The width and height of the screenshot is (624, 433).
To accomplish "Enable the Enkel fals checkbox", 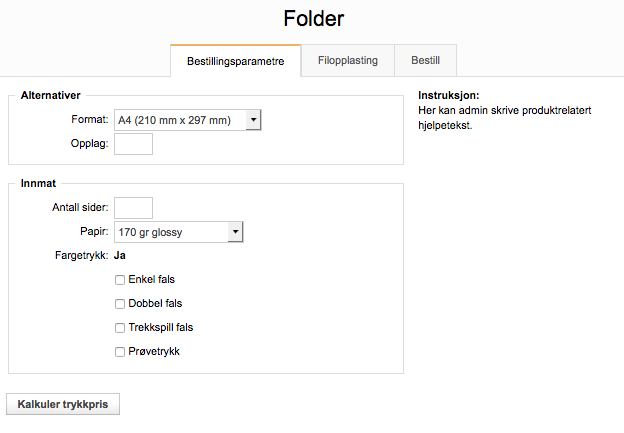I will (120, 280).
